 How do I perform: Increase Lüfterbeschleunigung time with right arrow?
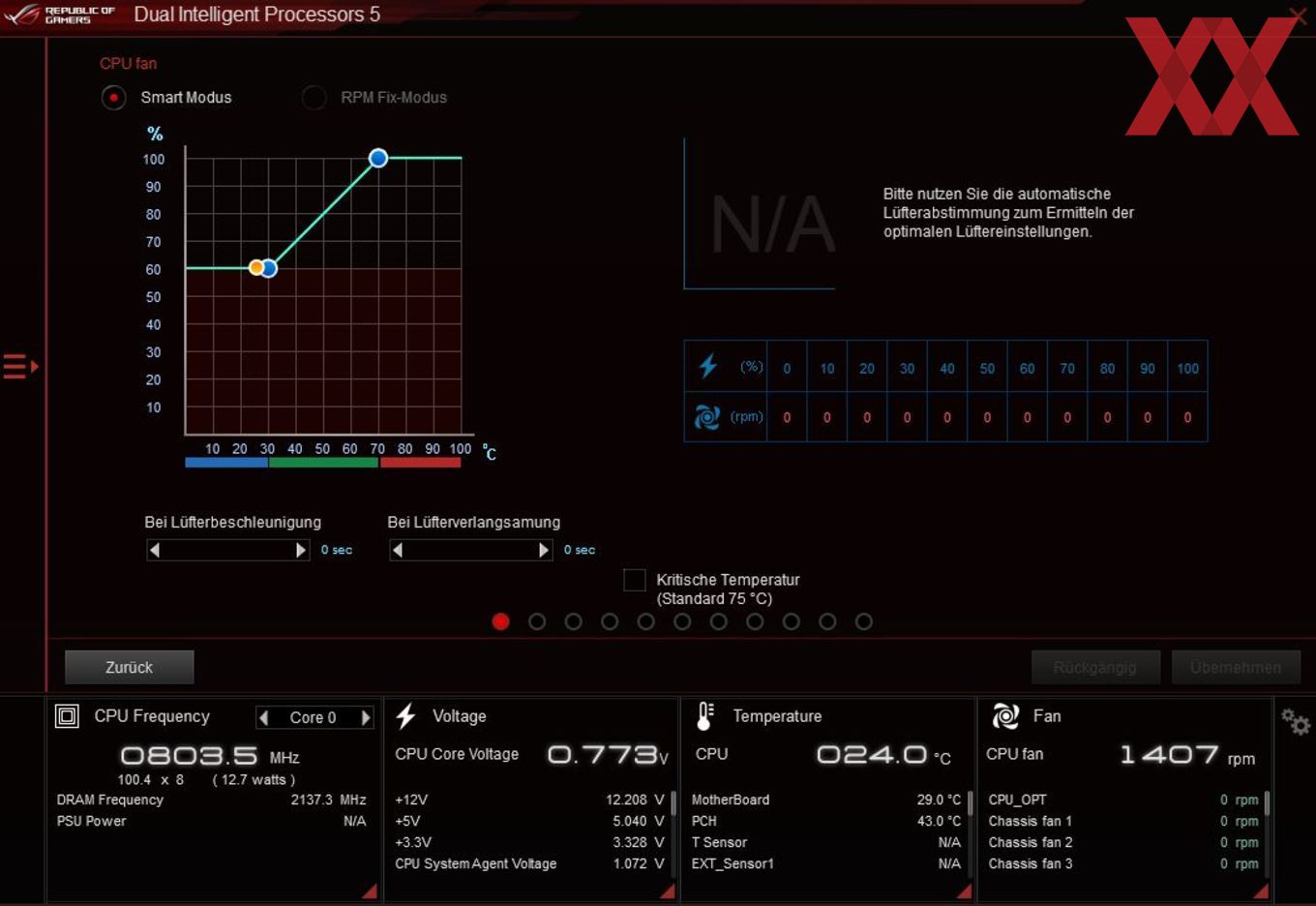pyautogui.click(x=301, y=550)
